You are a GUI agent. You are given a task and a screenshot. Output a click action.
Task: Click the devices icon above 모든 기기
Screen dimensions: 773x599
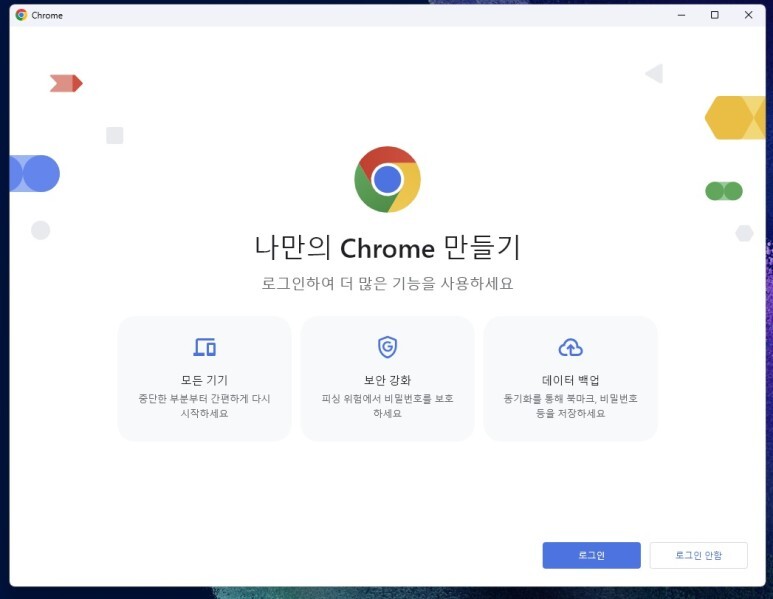tap(205, 347)
